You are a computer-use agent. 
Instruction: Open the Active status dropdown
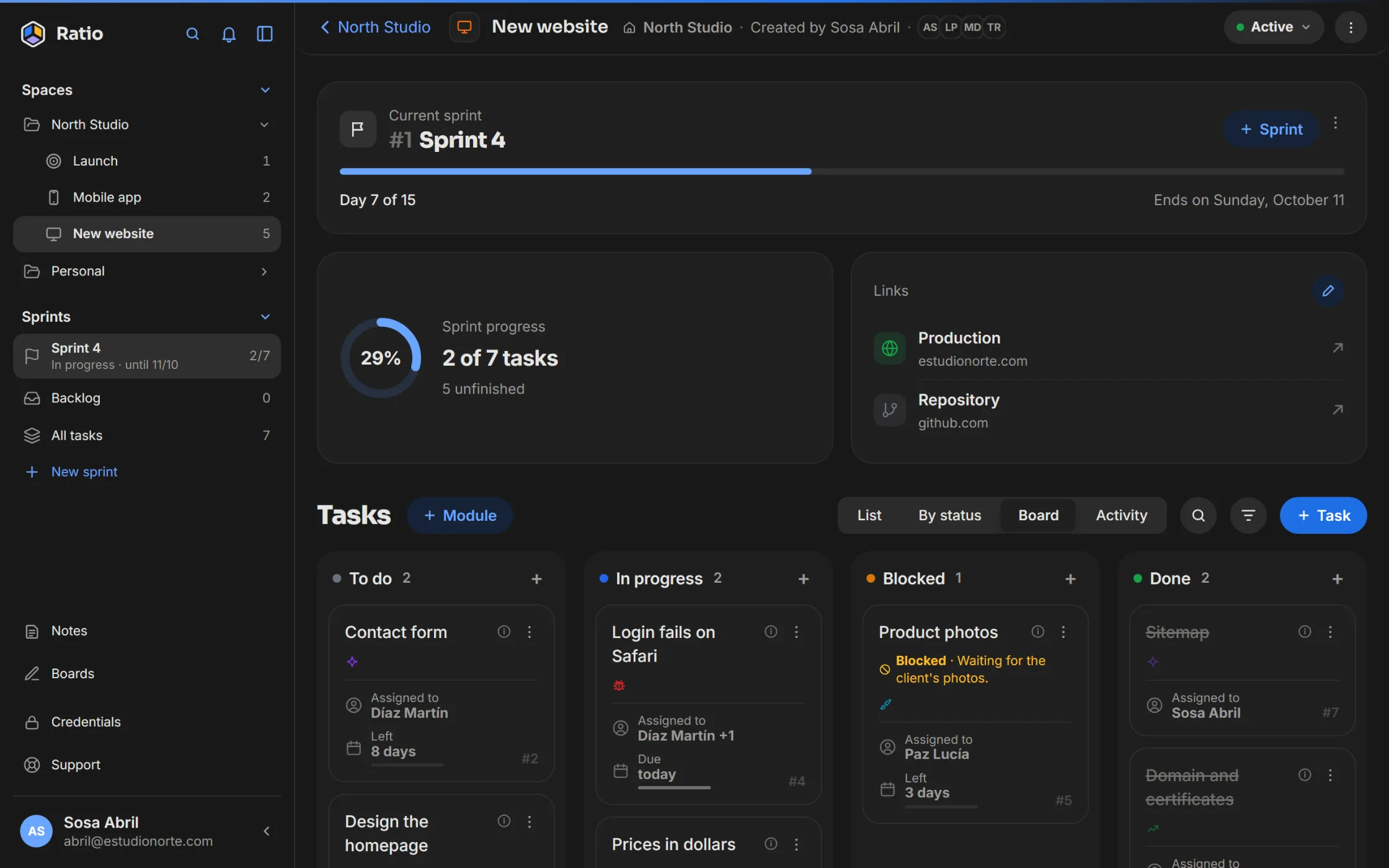tap(1273, 27)
